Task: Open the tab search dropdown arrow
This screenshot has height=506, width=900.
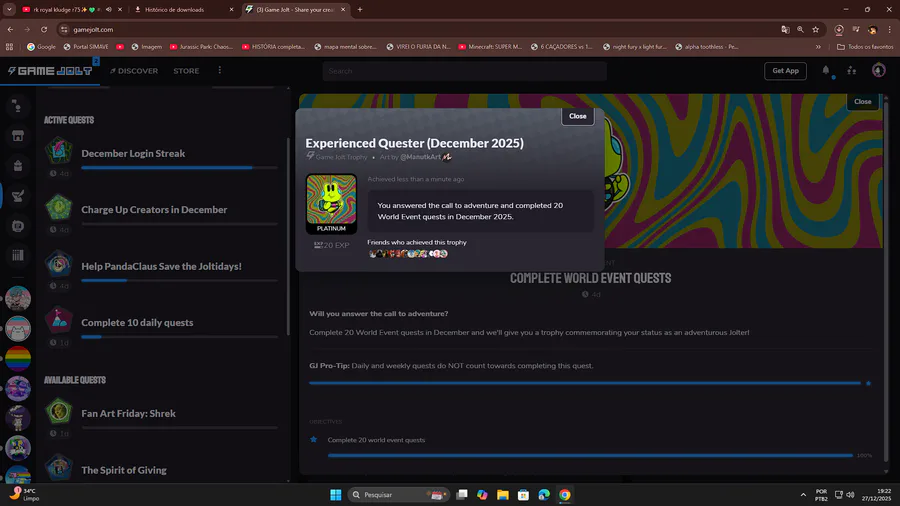Action: [9, 10]
